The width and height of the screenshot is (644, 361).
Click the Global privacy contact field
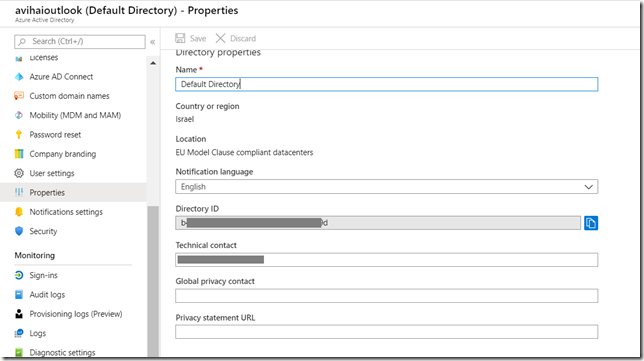coord(386,296)
